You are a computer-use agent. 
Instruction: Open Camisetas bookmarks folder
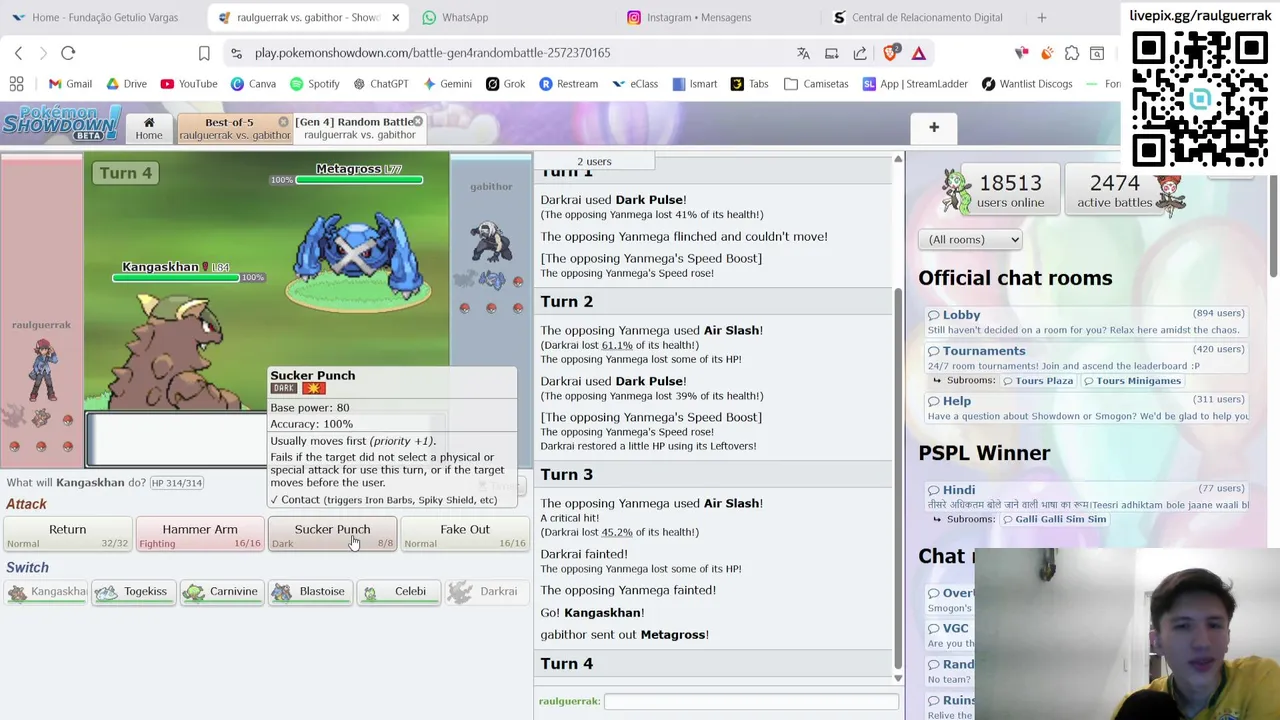(817, 84)
